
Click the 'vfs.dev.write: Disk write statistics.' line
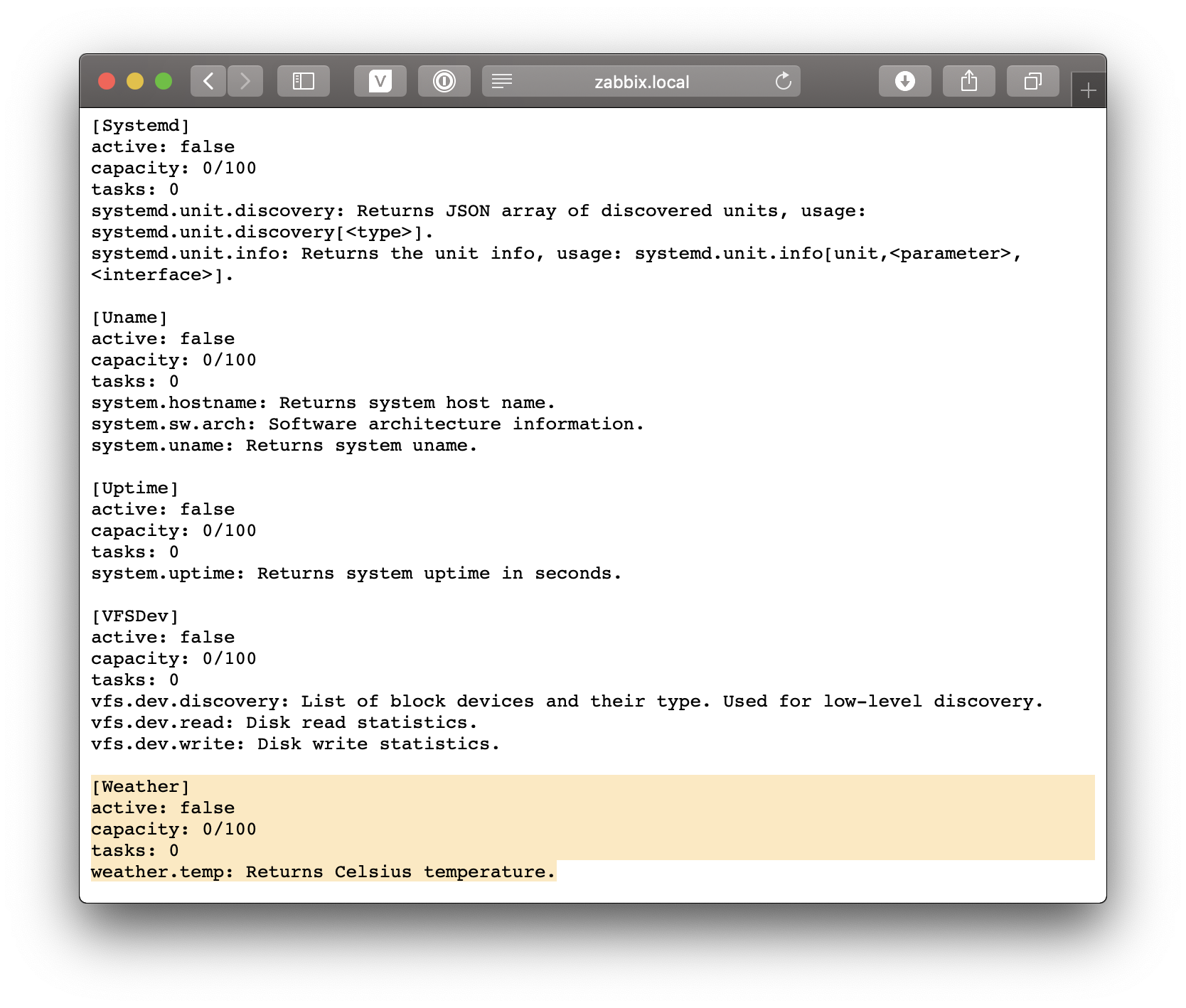(296, 744)
